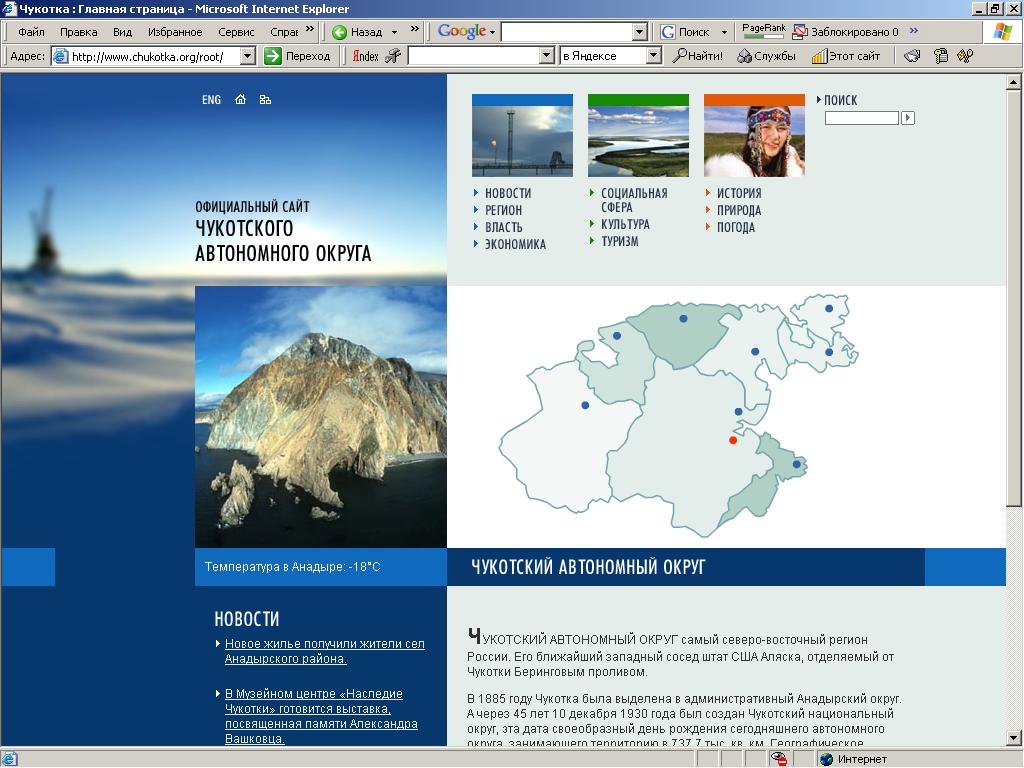Click the Google toolbar search field
1024x768 pixels.
coord(567,32)
